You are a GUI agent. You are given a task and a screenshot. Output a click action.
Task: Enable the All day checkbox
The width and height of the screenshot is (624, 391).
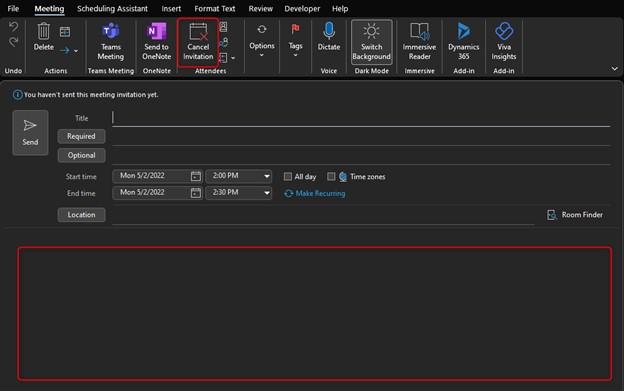click(x=288, y=176)
